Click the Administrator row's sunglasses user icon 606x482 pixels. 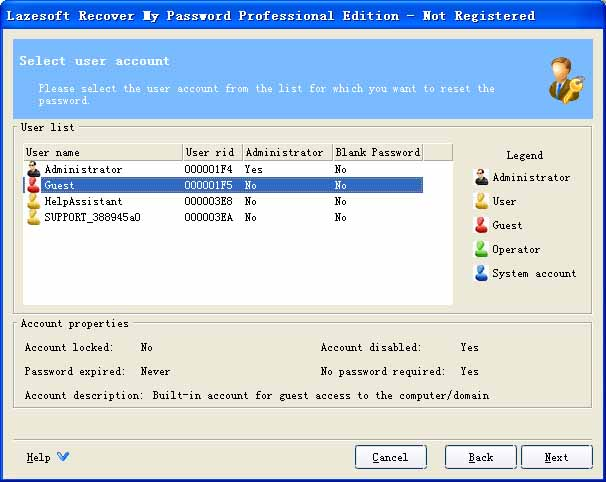pos(34,169)
